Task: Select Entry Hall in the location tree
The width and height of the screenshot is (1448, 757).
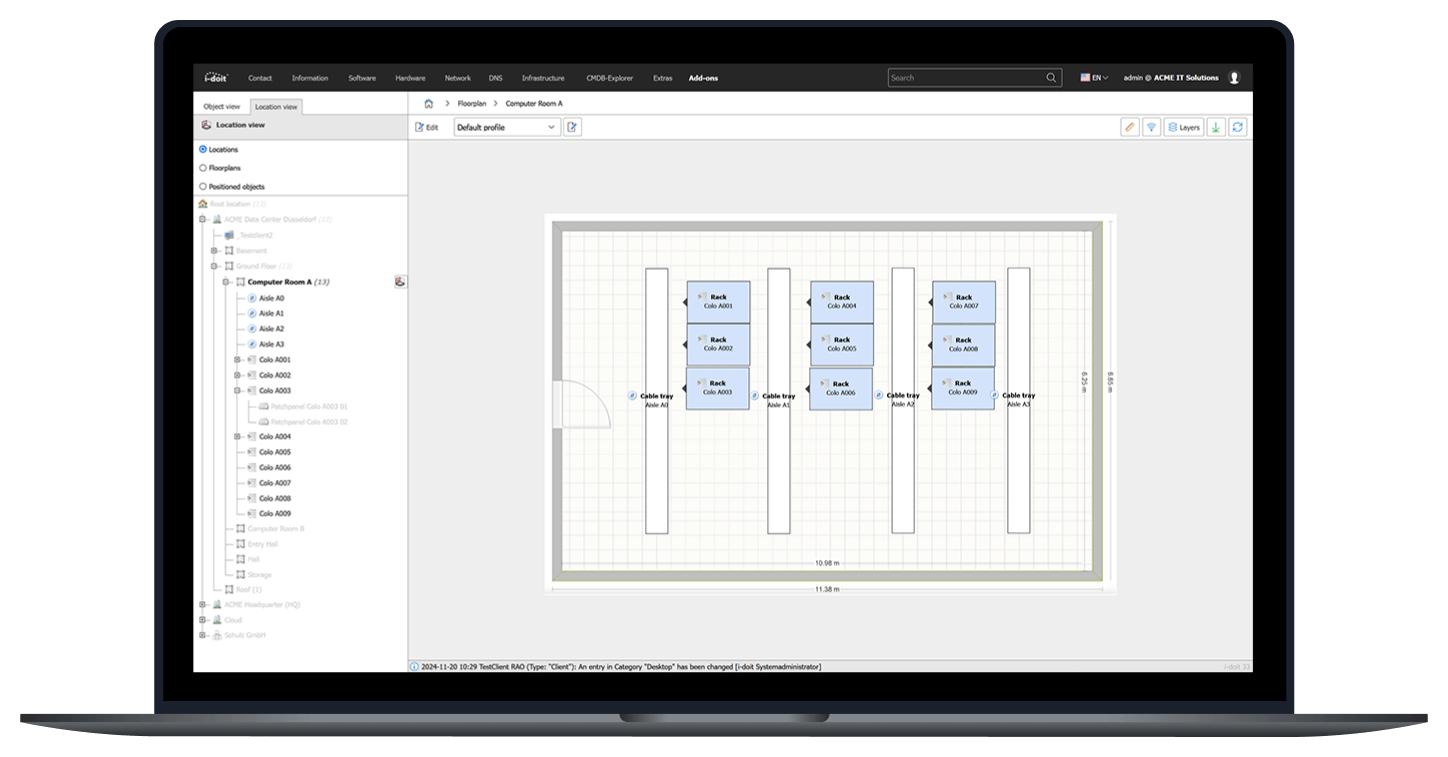Action: (x=263, y=544)
